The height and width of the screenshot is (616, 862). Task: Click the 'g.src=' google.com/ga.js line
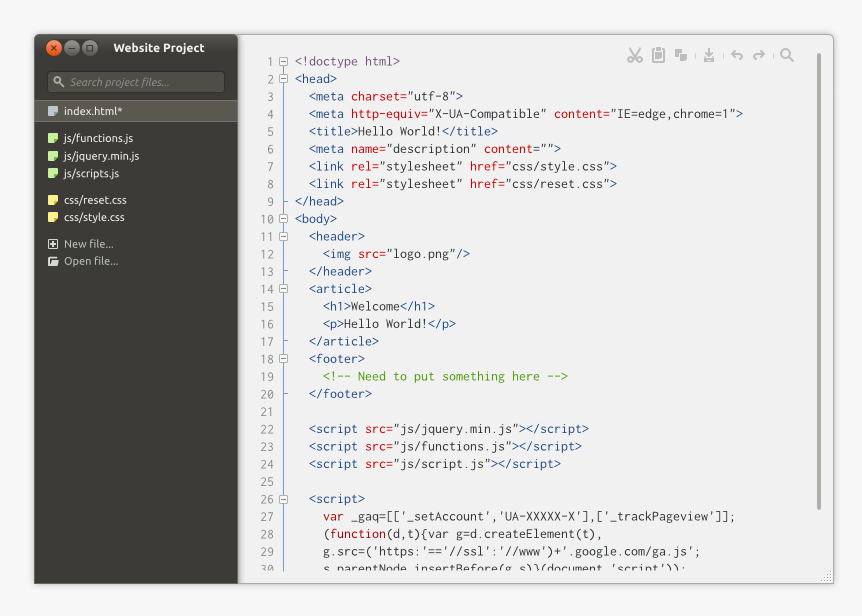[x=512, y=552]
